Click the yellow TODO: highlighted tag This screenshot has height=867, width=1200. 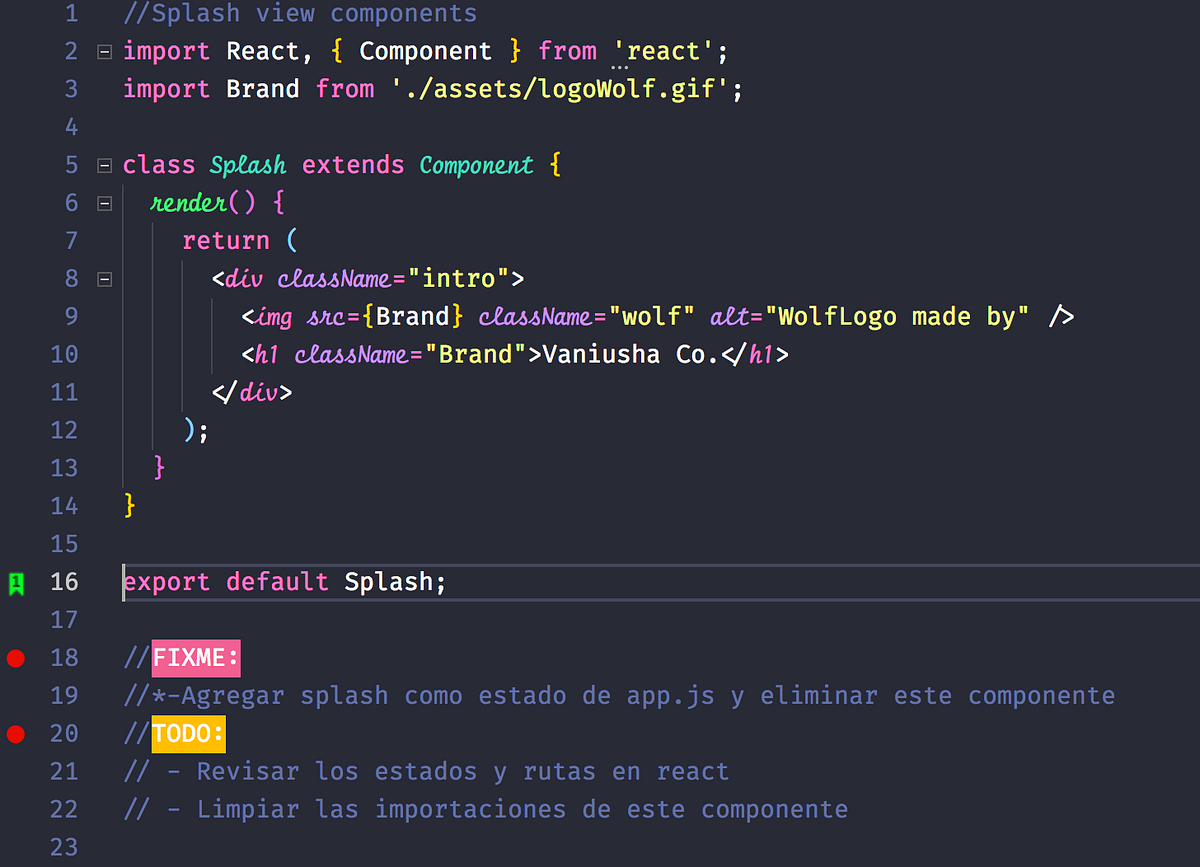tap(187, 733)
